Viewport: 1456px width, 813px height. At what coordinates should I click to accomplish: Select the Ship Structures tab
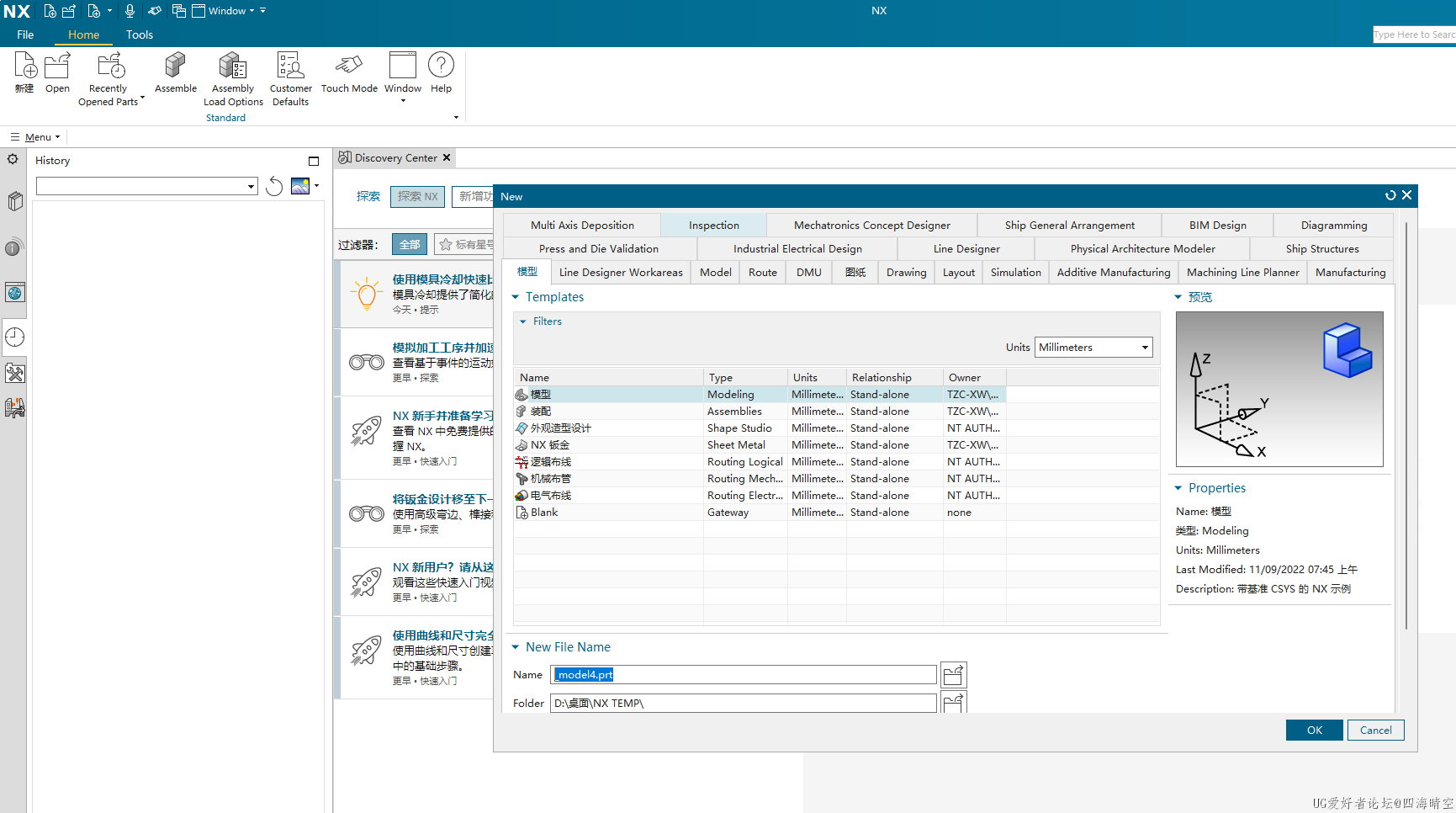coord(1322,248)
